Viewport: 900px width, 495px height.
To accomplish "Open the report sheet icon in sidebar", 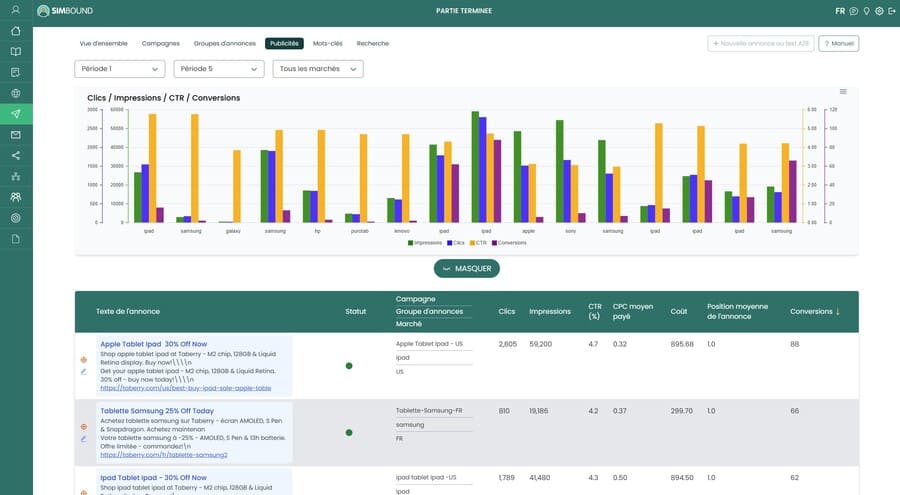I will click(x=15, y=72).
